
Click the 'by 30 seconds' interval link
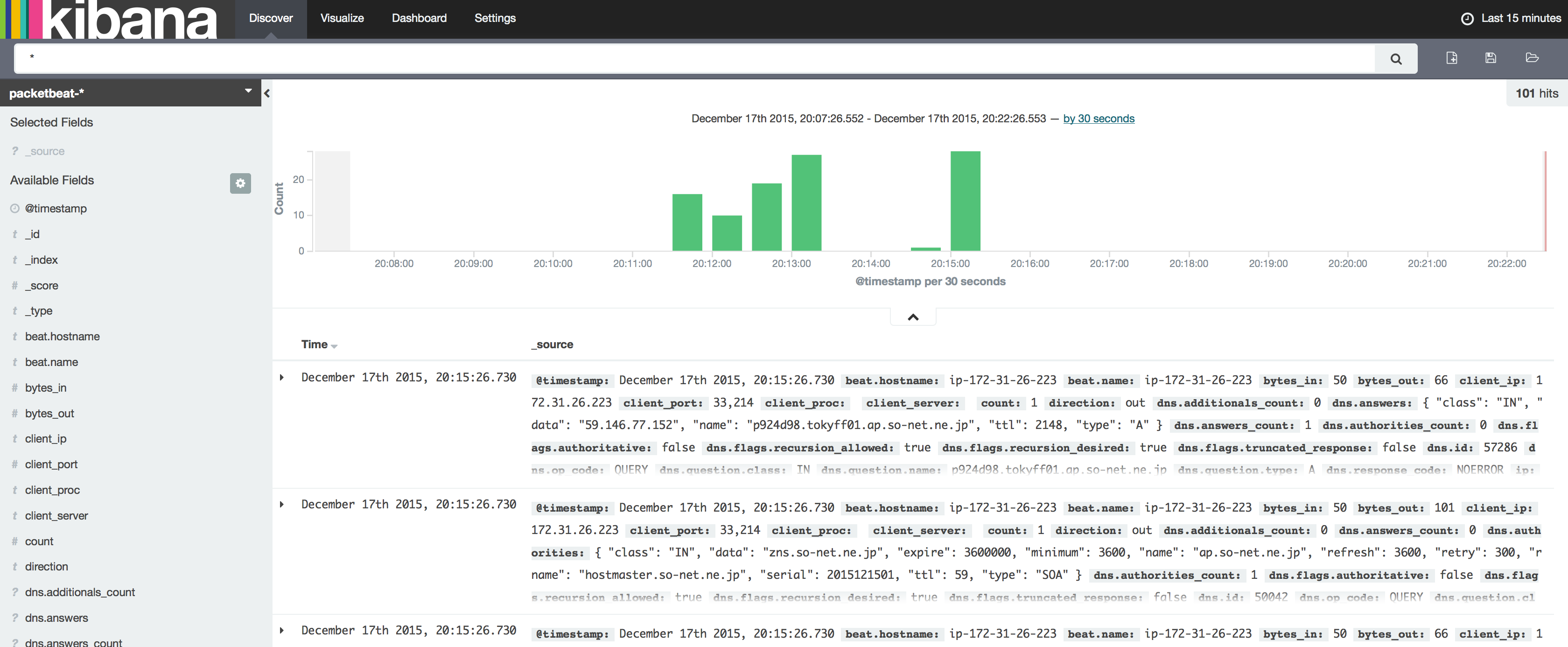tap(1098, 119)
